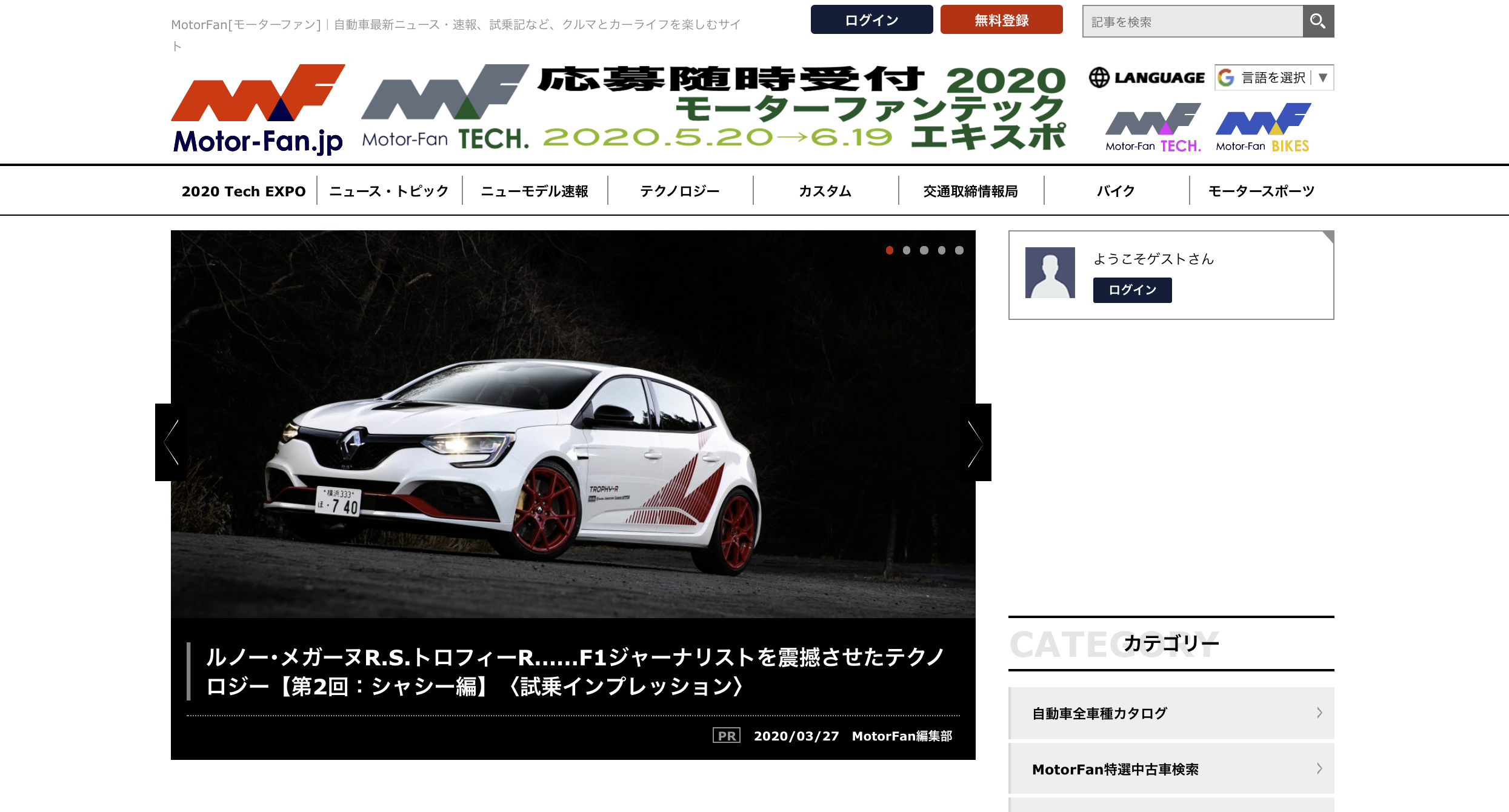
Task: Open バイク menu
Action: 1116,191
